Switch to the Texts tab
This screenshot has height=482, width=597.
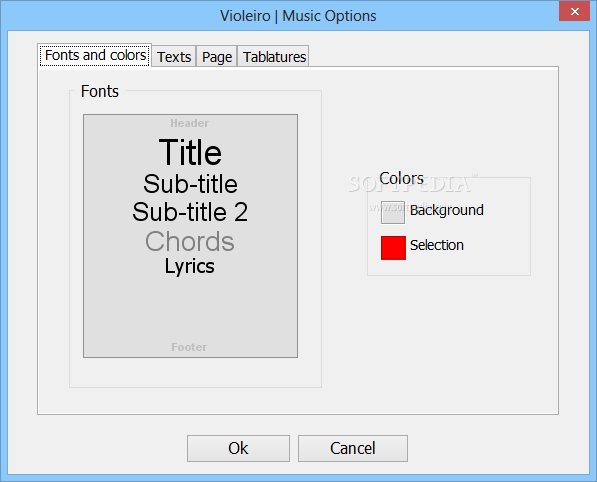(174, 57)
